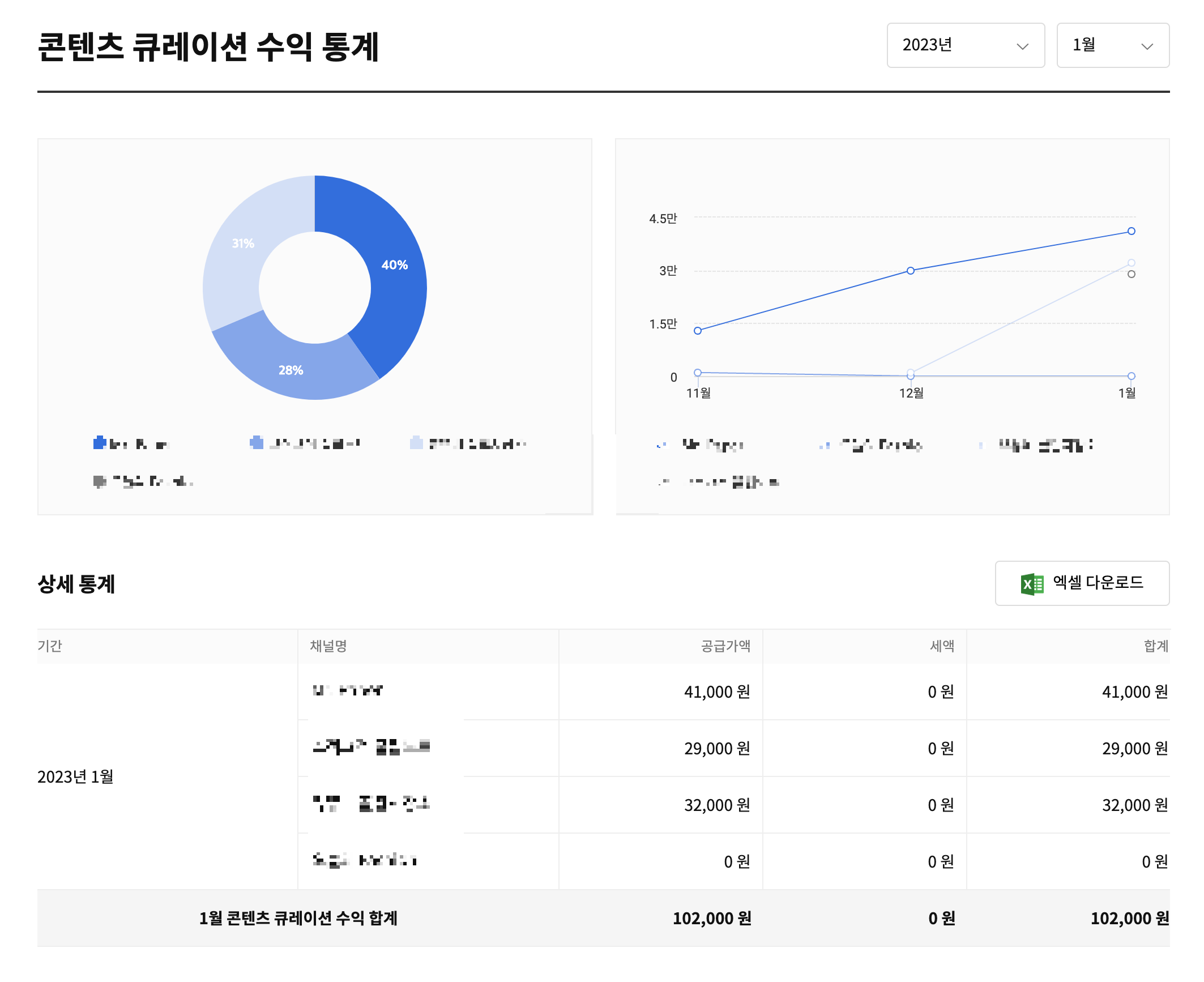Click the top line's 11월 data point
1204x982 pixels.
pos(698,331)
